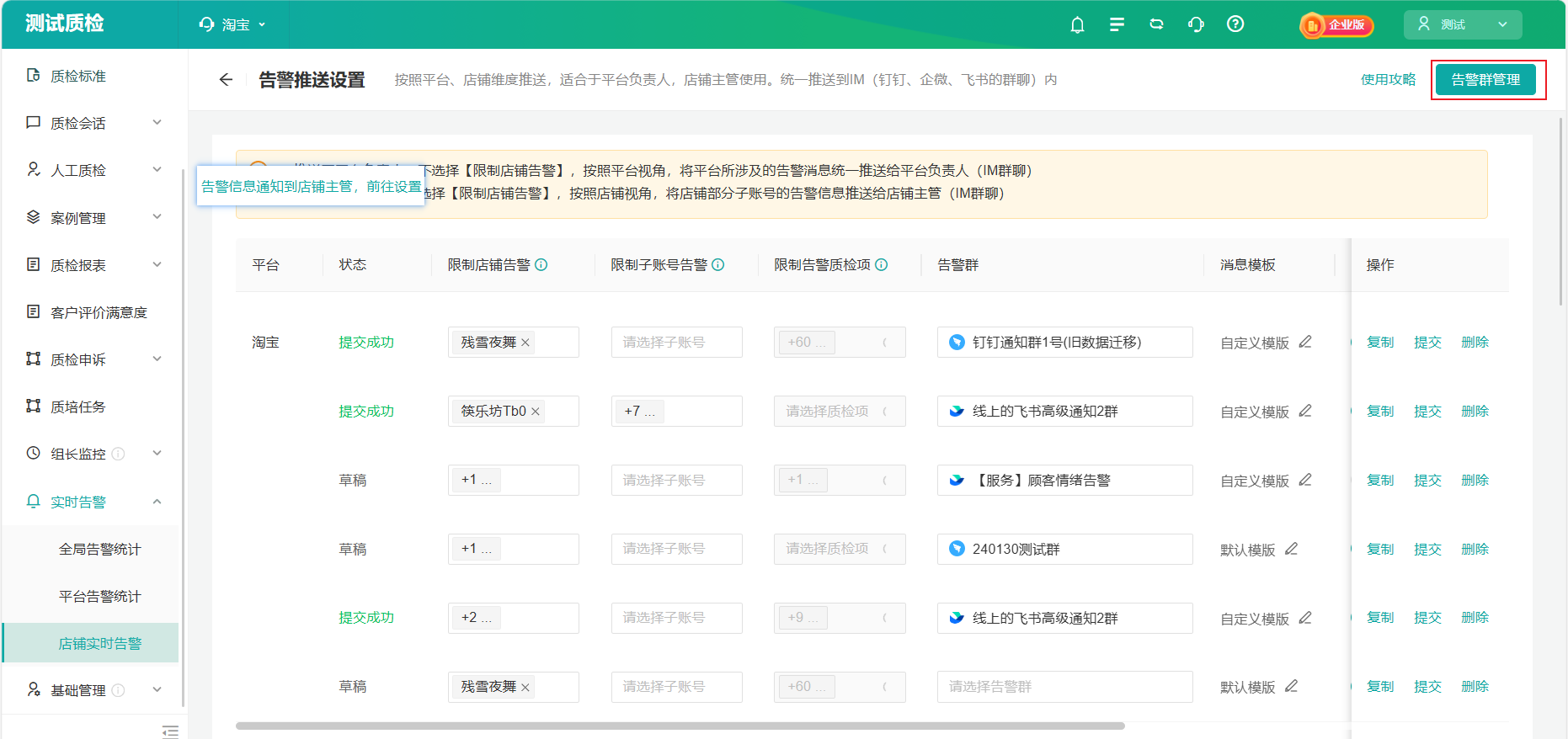Remove 残雪夜舞 tag in last draft row
The width and height of the screenshot is (1568, 739).
[525, 687]
